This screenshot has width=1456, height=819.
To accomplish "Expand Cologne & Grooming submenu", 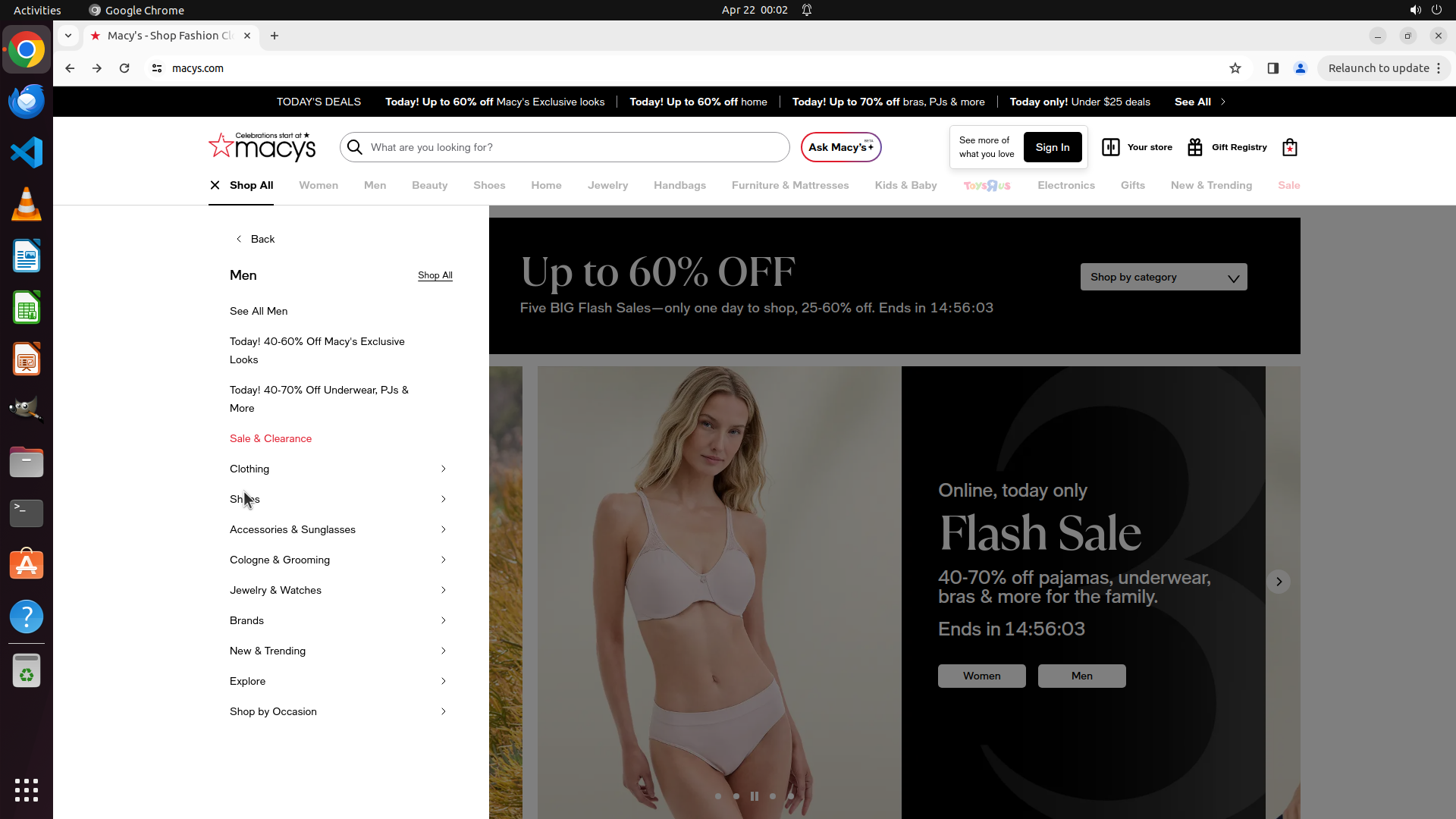I will tap(443, 560).
